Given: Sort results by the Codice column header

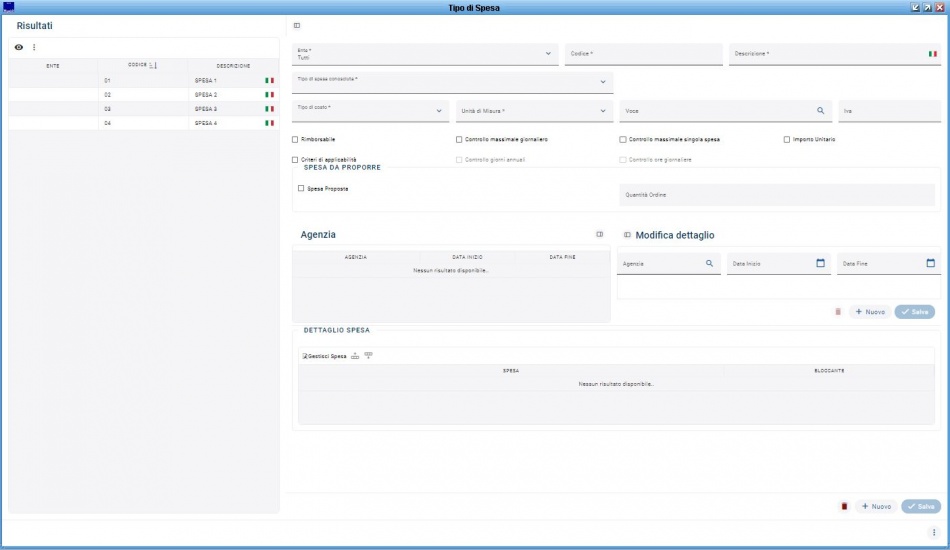Looking at the screenshot, I should (143, 65).
